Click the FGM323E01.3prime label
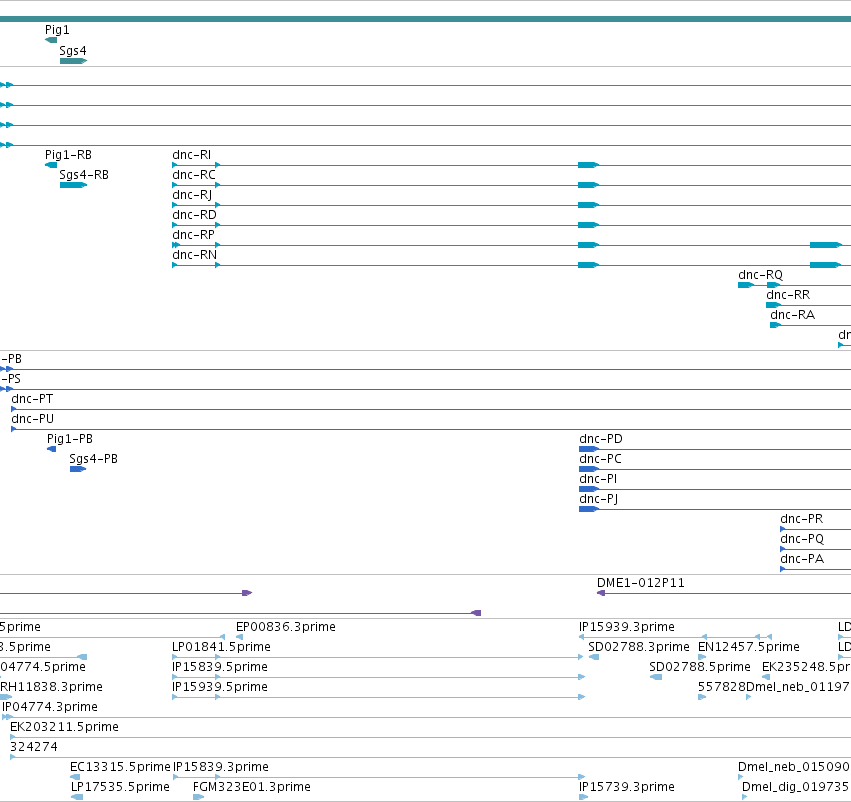This screenshot has width=851, height=802. pos(252,787)
